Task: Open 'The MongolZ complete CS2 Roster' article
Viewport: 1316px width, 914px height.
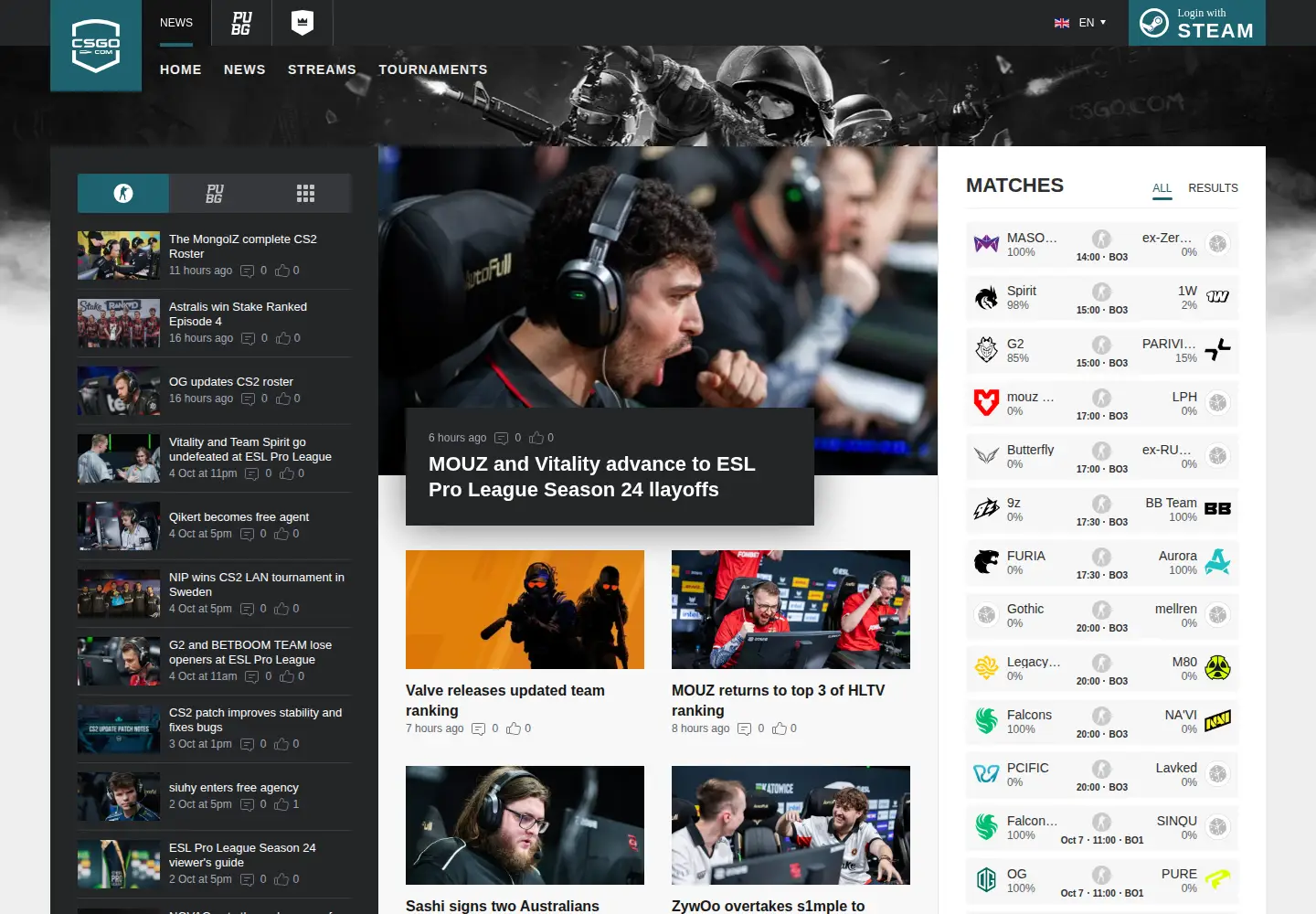Action: [x=243, y=247]
